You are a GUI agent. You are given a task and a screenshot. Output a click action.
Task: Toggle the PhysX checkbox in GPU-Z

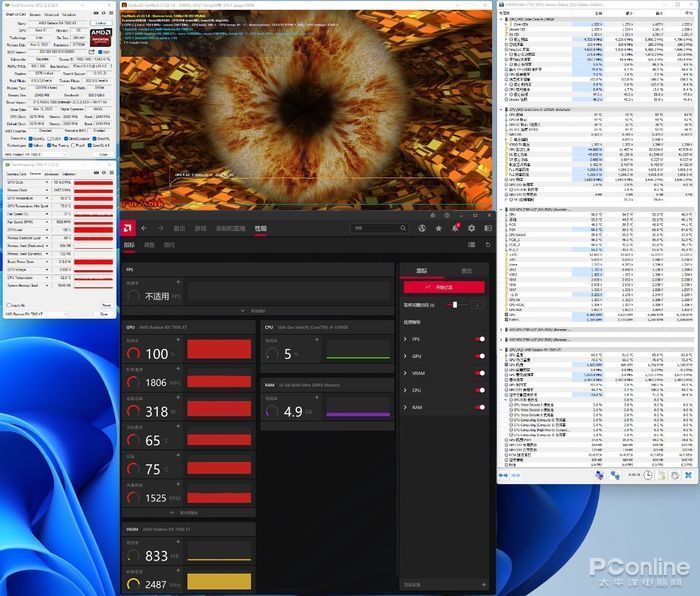click(x=73, y=145)
